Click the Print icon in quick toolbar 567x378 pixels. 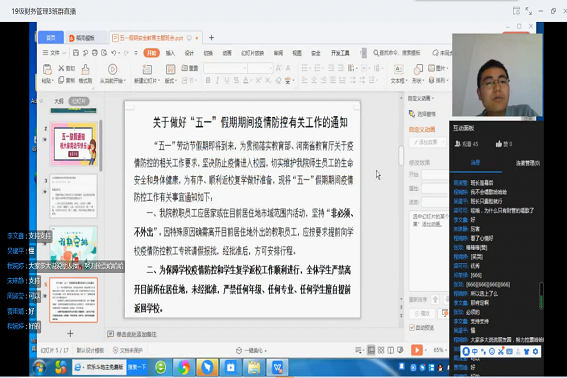95,53
